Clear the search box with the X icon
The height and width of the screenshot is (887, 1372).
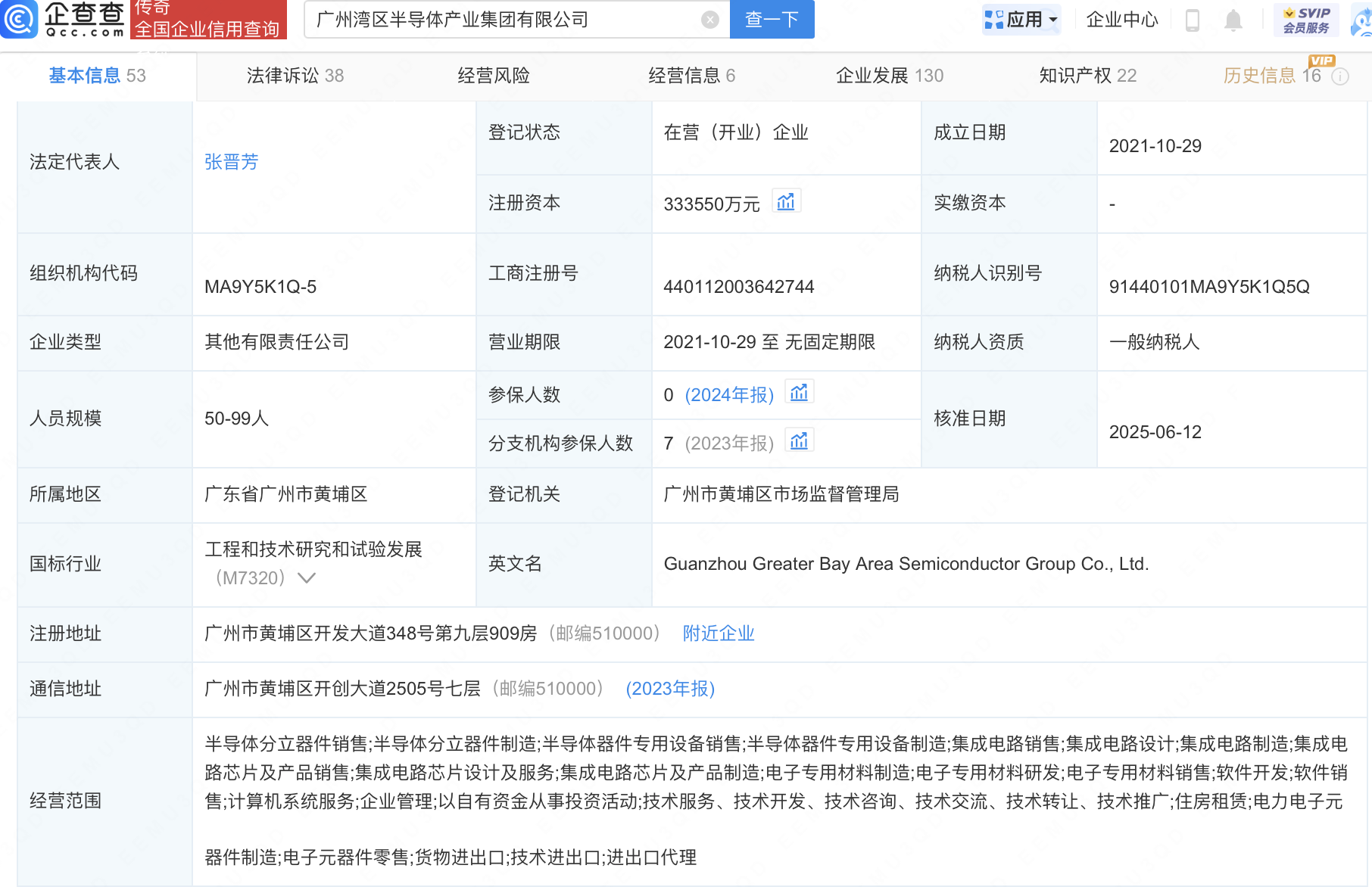coord(709,20)
